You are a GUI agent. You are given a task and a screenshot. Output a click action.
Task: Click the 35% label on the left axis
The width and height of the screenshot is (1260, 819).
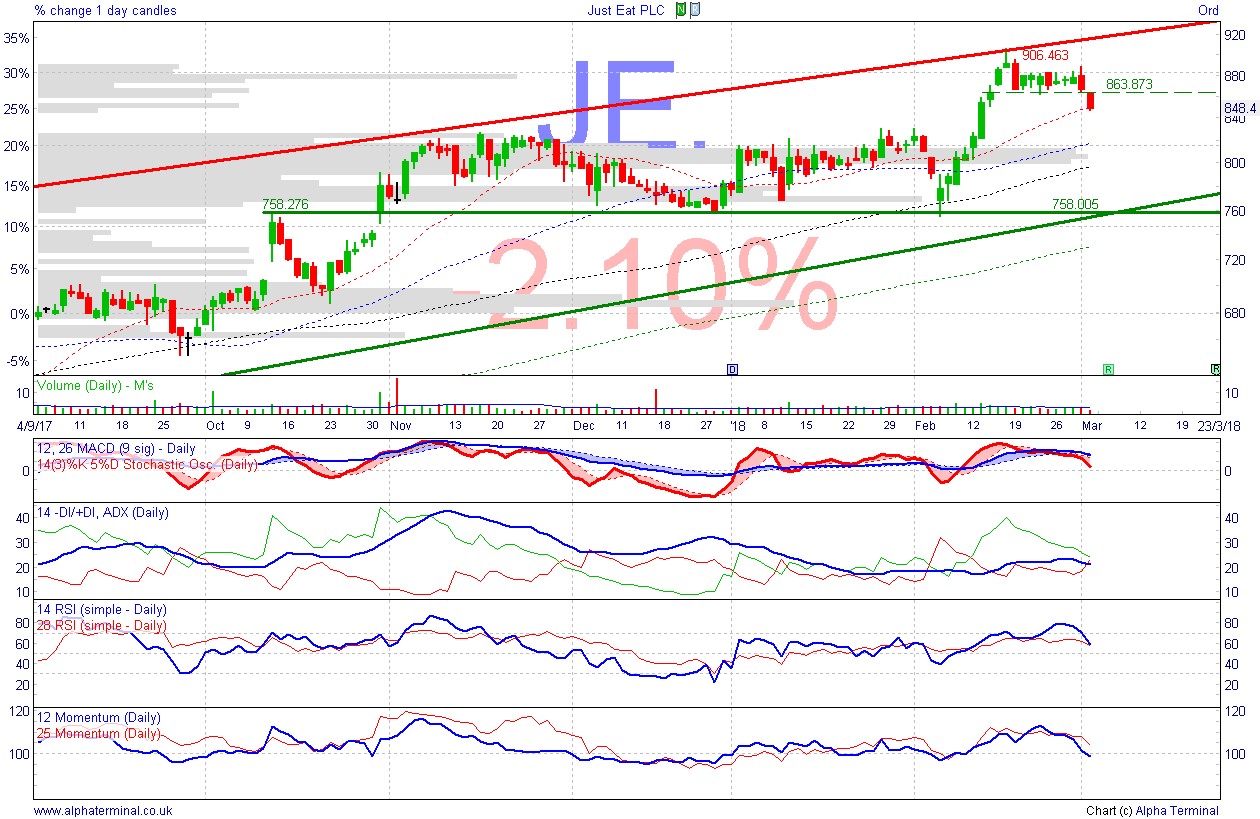pos(18,38)
